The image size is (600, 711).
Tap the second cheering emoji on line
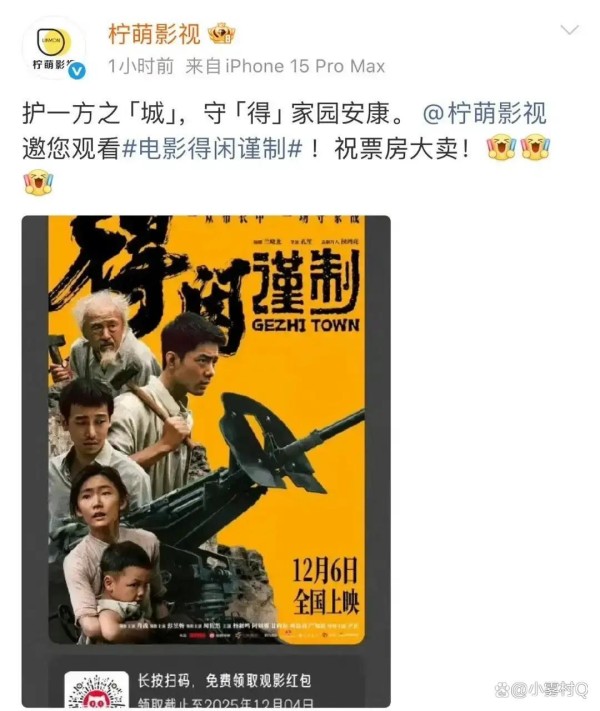coord(536,147)
